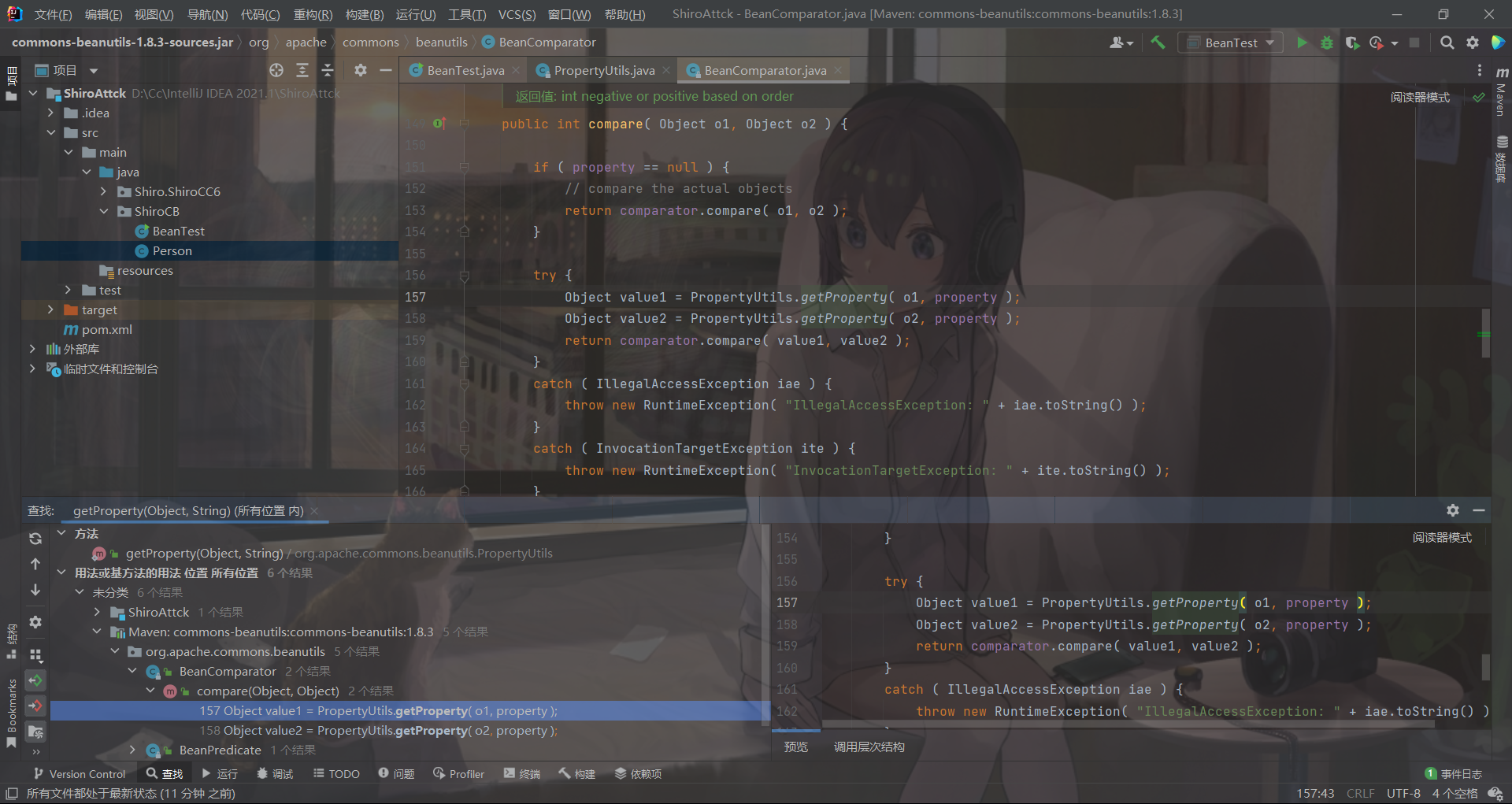1512x804 pixels.
Task: Click the beanutils breadcrumb in navigation bar
Action: click(x=442, y=42)
